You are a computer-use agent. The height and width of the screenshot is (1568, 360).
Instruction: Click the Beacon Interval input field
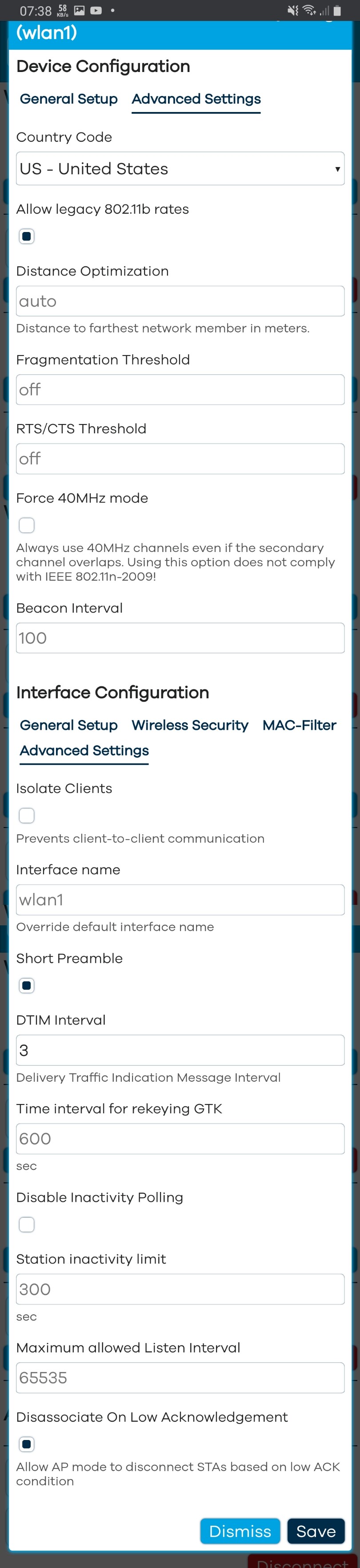pos(180,638)
